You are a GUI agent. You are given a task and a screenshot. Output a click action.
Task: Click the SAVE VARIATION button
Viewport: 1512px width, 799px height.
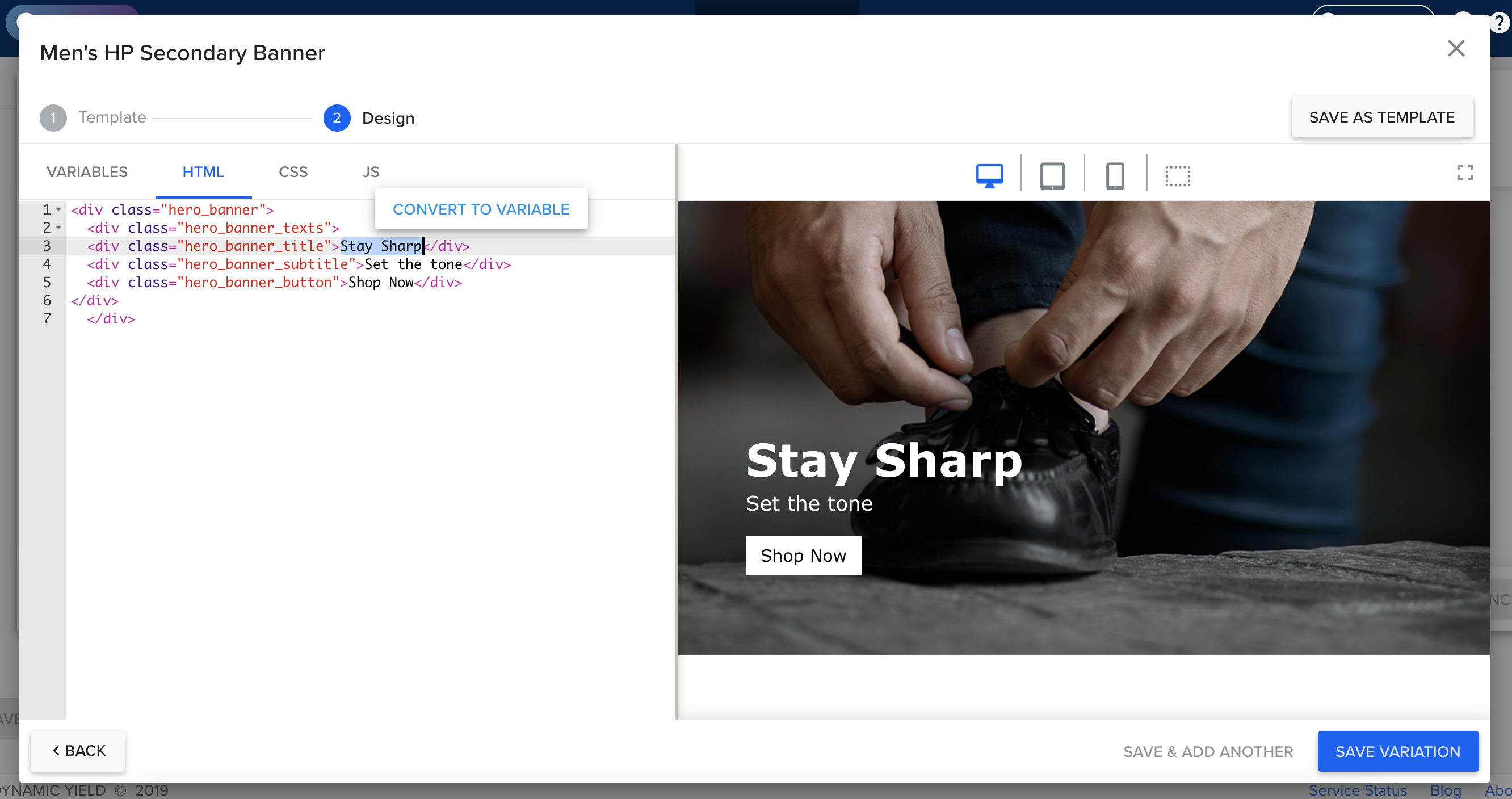pyautogui.click(x=1397, y=751)
